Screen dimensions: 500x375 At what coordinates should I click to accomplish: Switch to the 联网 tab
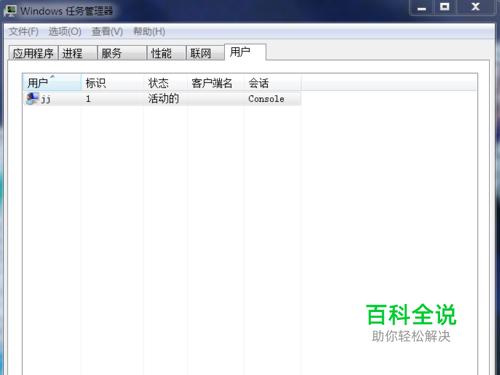(x=205, y=53)
